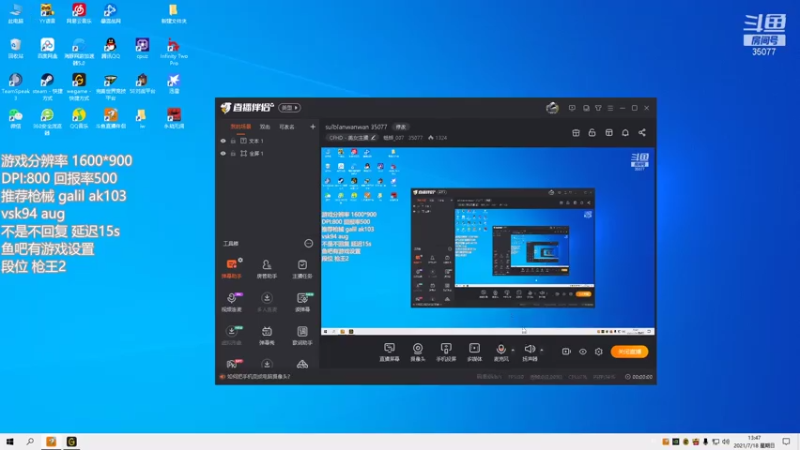Screen dimensions: 800x450
Task: Switch to the third scene tab
Action: 287,127
